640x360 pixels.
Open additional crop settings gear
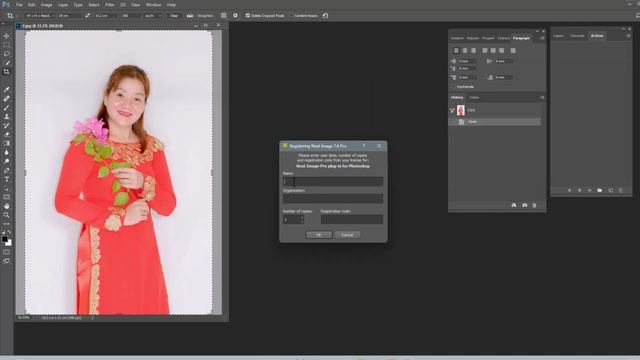point(235,16)
